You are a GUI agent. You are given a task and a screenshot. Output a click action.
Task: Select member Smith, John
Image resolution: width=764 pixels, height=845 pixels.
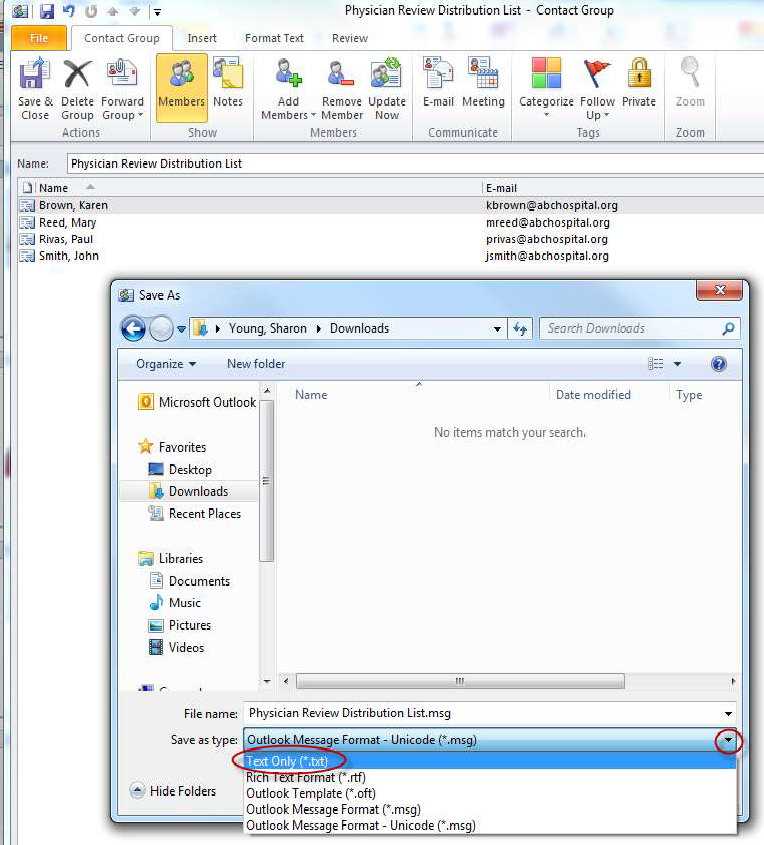(391, 256)
